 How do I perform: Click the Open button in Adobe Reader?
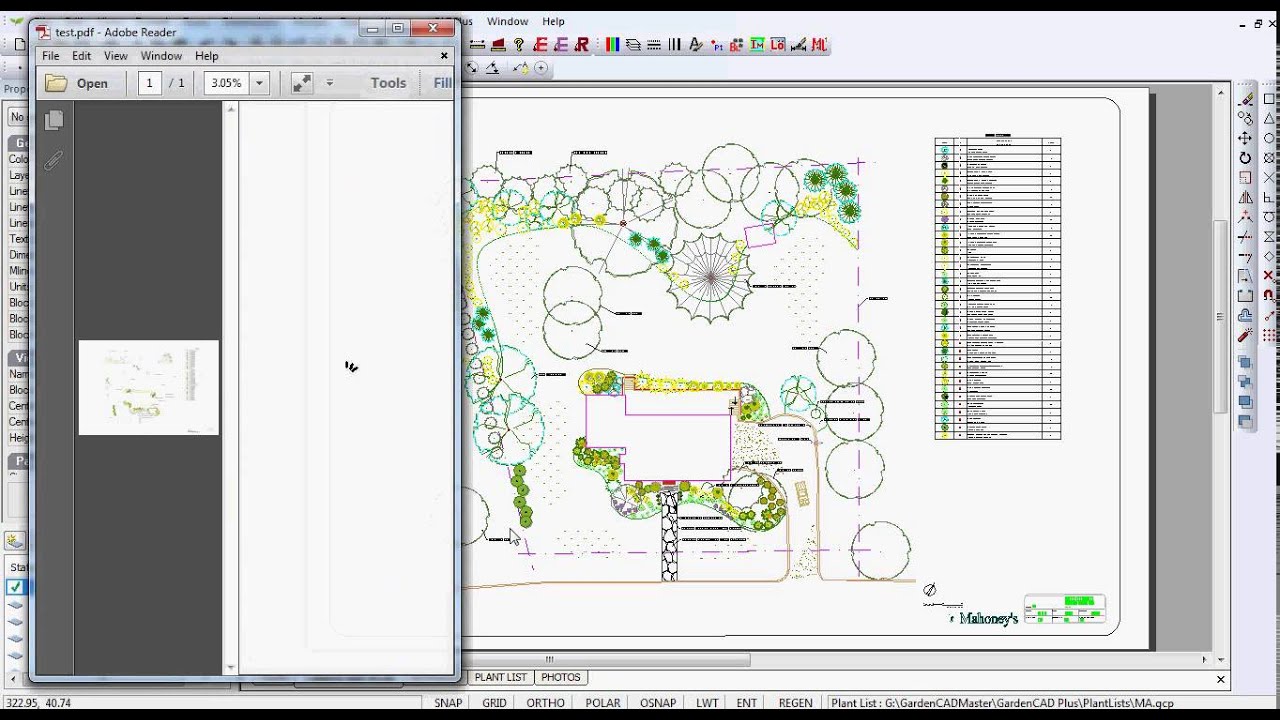pyautogui.click(x=77, y=83)
